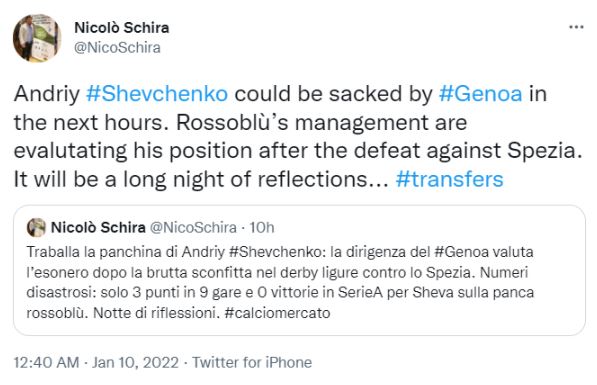Open the Nicolò Schira display name at top

click(x=121, y=28)
